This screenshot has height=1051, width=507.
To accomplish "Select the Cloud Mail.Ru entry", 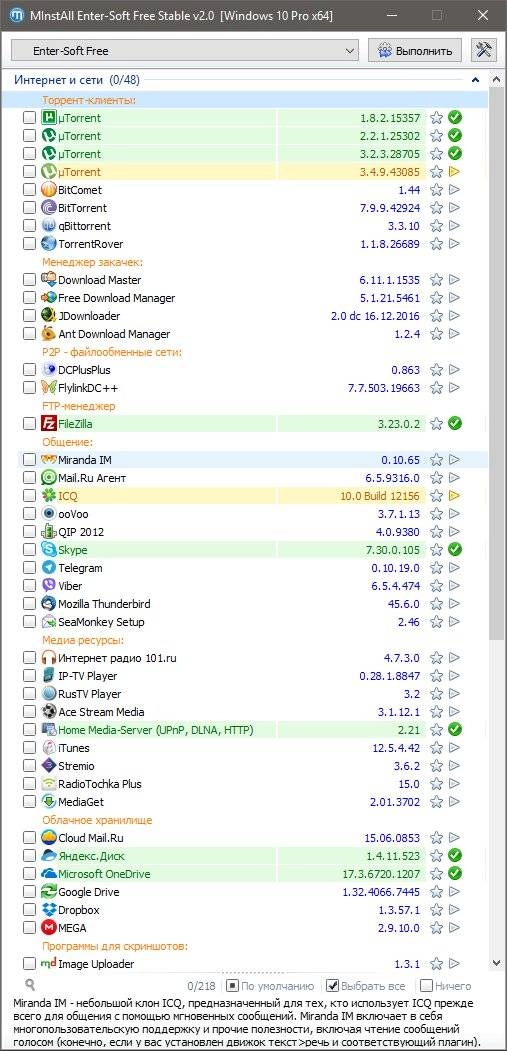I will click(x=91, y=838).
